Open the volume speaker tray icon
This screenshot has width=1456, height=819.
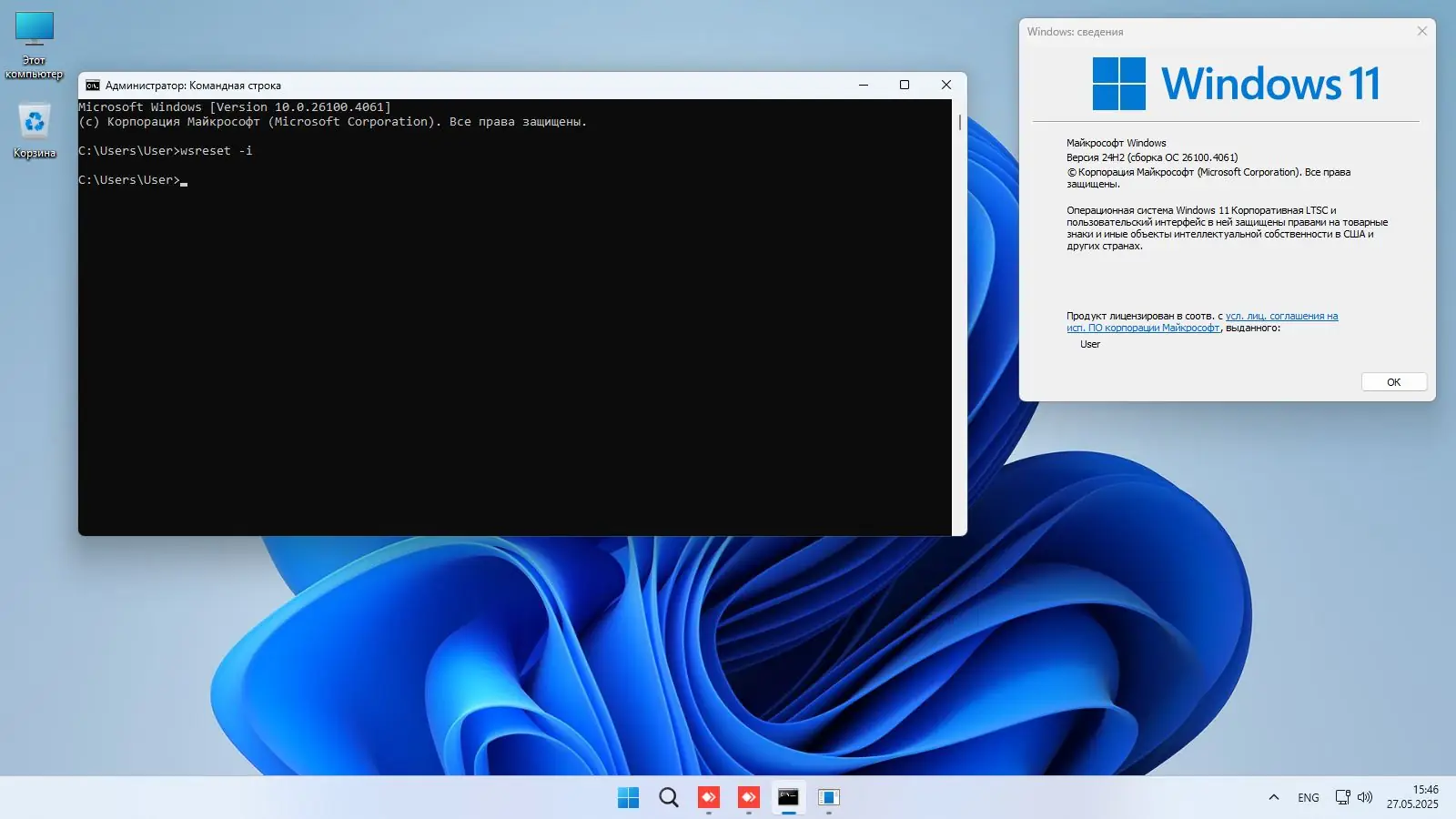pos(1365,798)
